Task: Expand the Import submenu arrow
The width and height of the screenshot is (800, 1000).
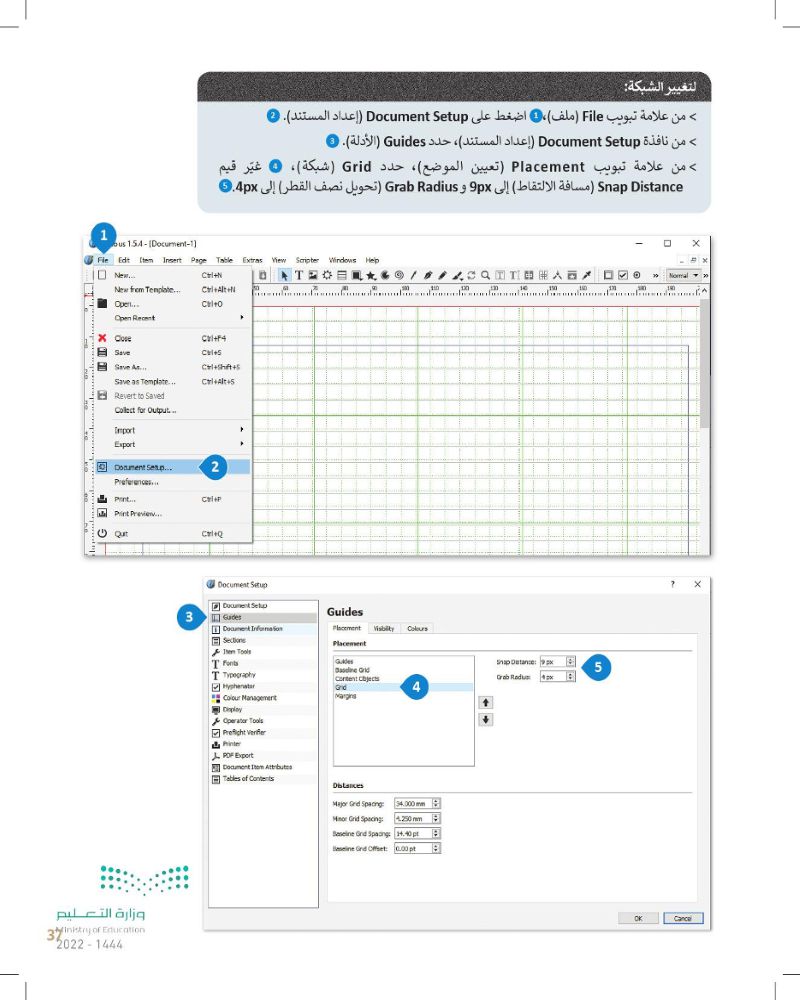Action: [242, 430]
